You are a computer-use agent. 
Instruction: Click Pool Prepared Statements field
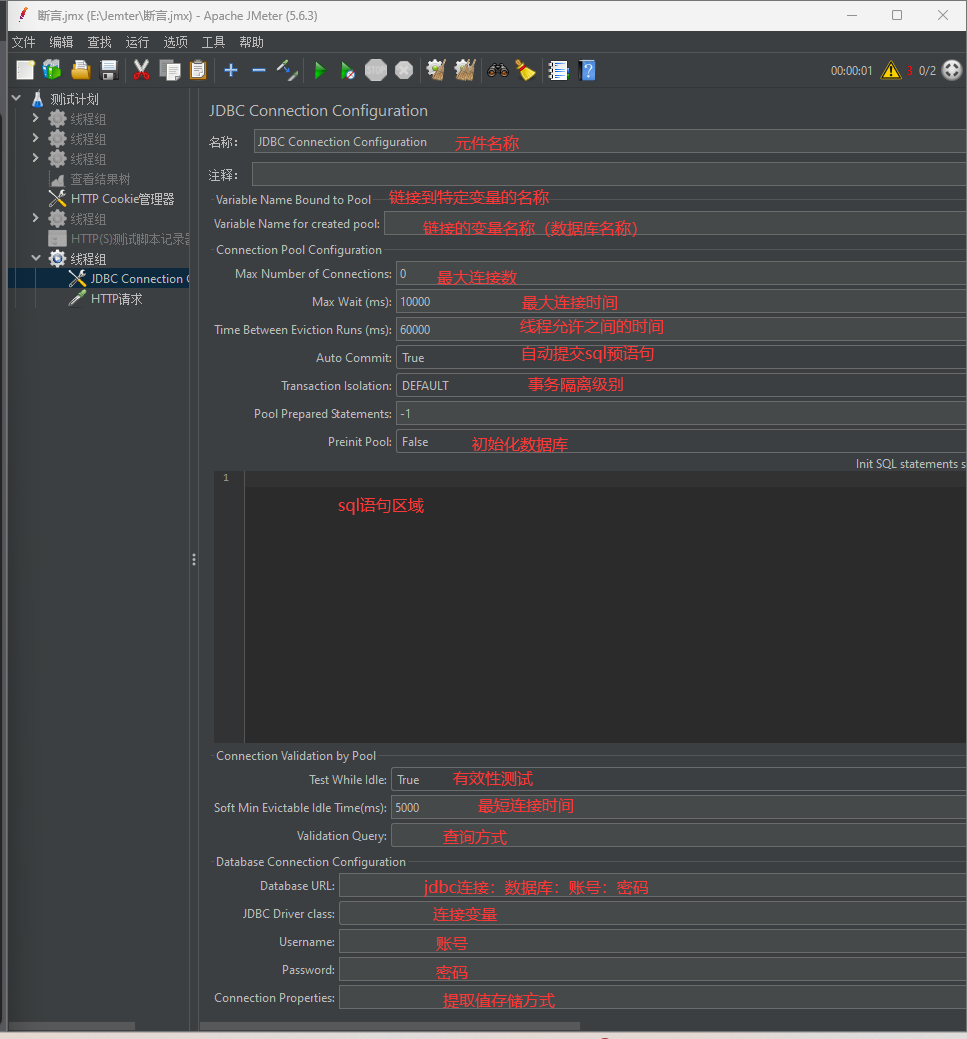(681, 413)
